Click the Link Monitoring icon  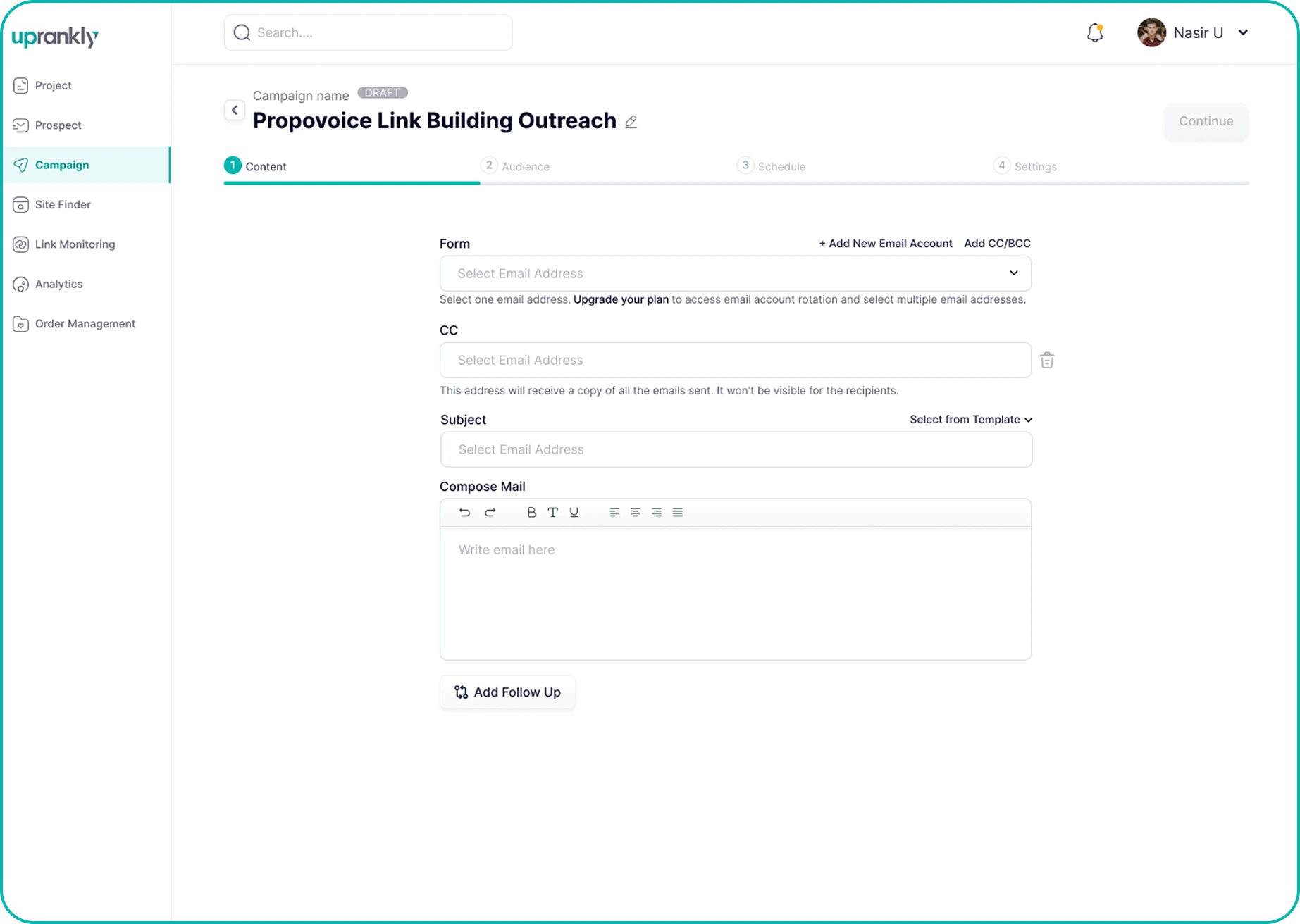click(x=20, y=244)
